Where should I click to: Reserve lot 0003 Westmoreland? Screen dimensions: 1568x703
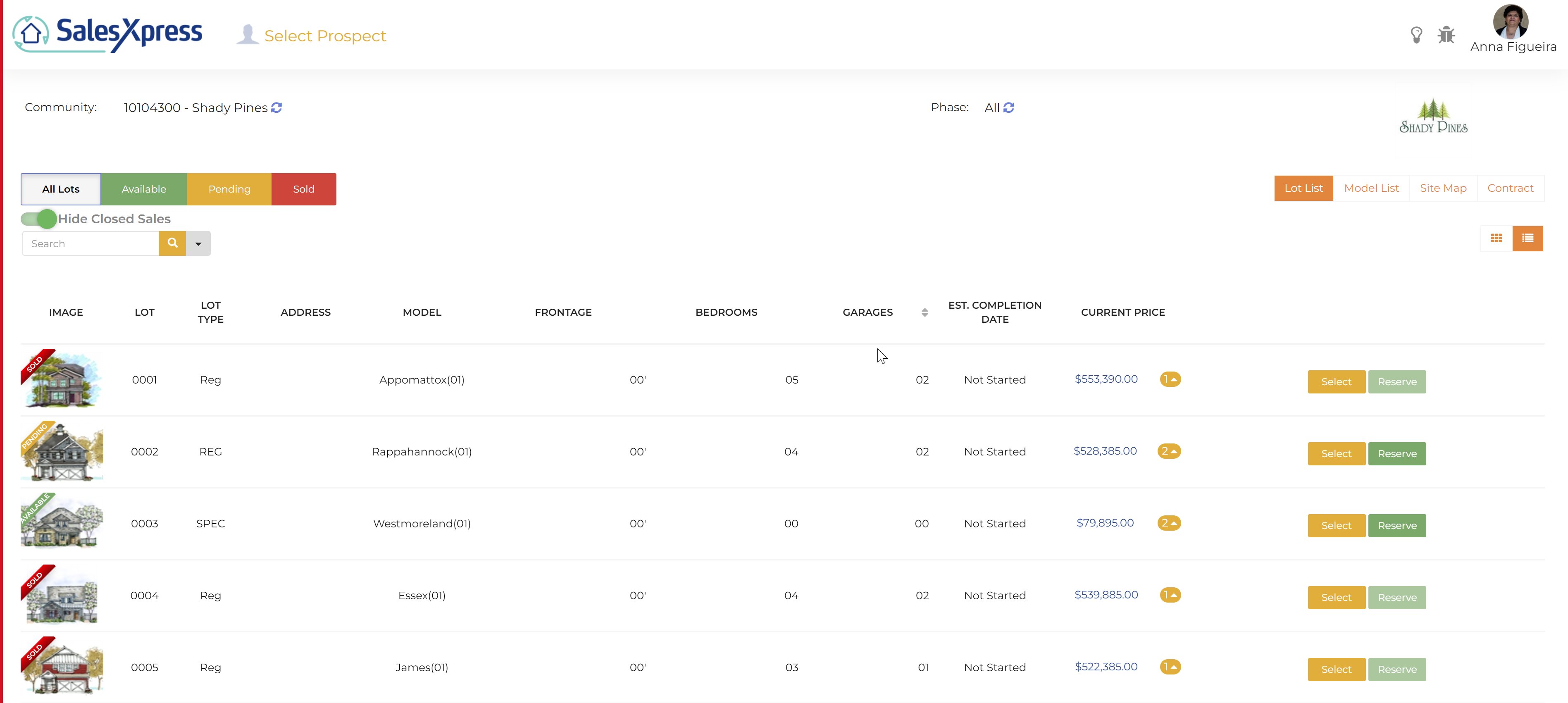pos(1397,525)
